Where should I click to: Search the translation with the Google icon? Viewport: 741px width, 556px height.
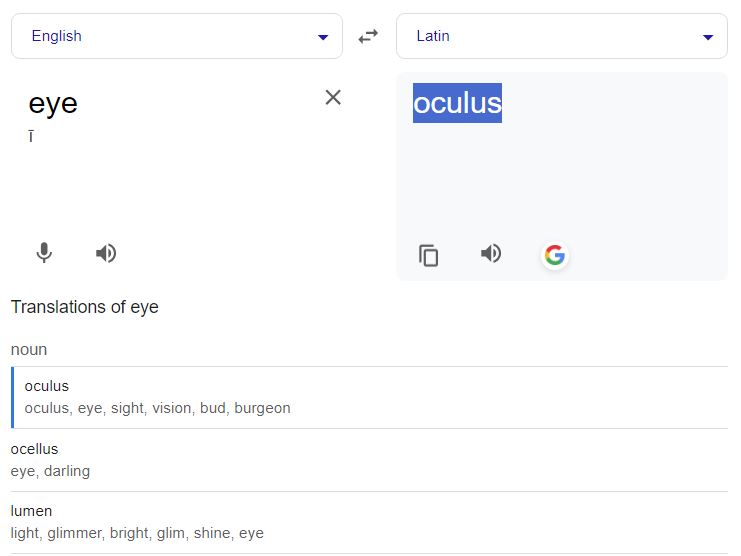(554, 255)
